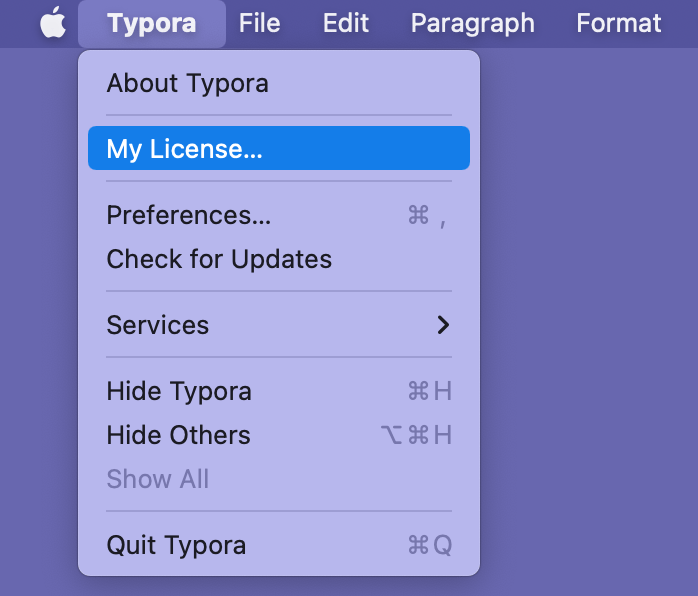Screen dimensions: 698x596
Task: Click the greyed-out Show All item
Action: [158, 479]
